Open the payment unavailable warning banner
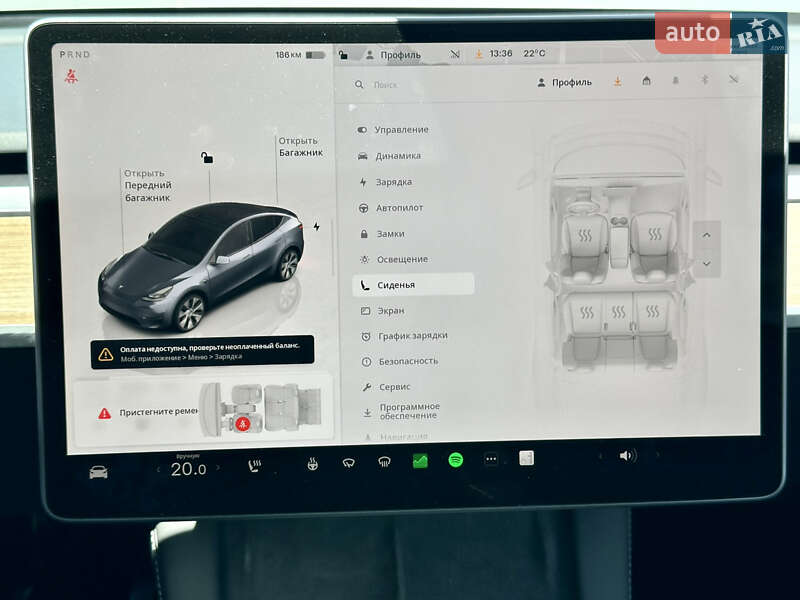This screenshot has width=800, height=600. pos(202,352)
